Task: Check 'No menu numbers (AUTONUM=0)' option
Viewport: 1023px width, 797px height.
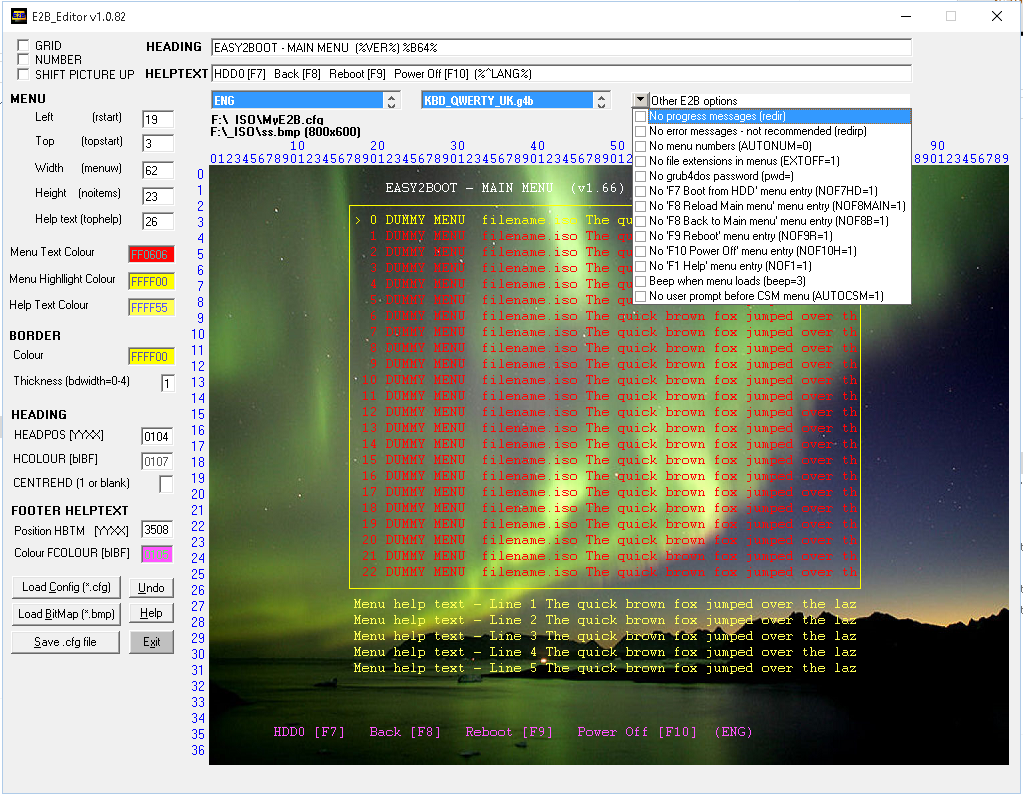Action: [x=641, y=146]
